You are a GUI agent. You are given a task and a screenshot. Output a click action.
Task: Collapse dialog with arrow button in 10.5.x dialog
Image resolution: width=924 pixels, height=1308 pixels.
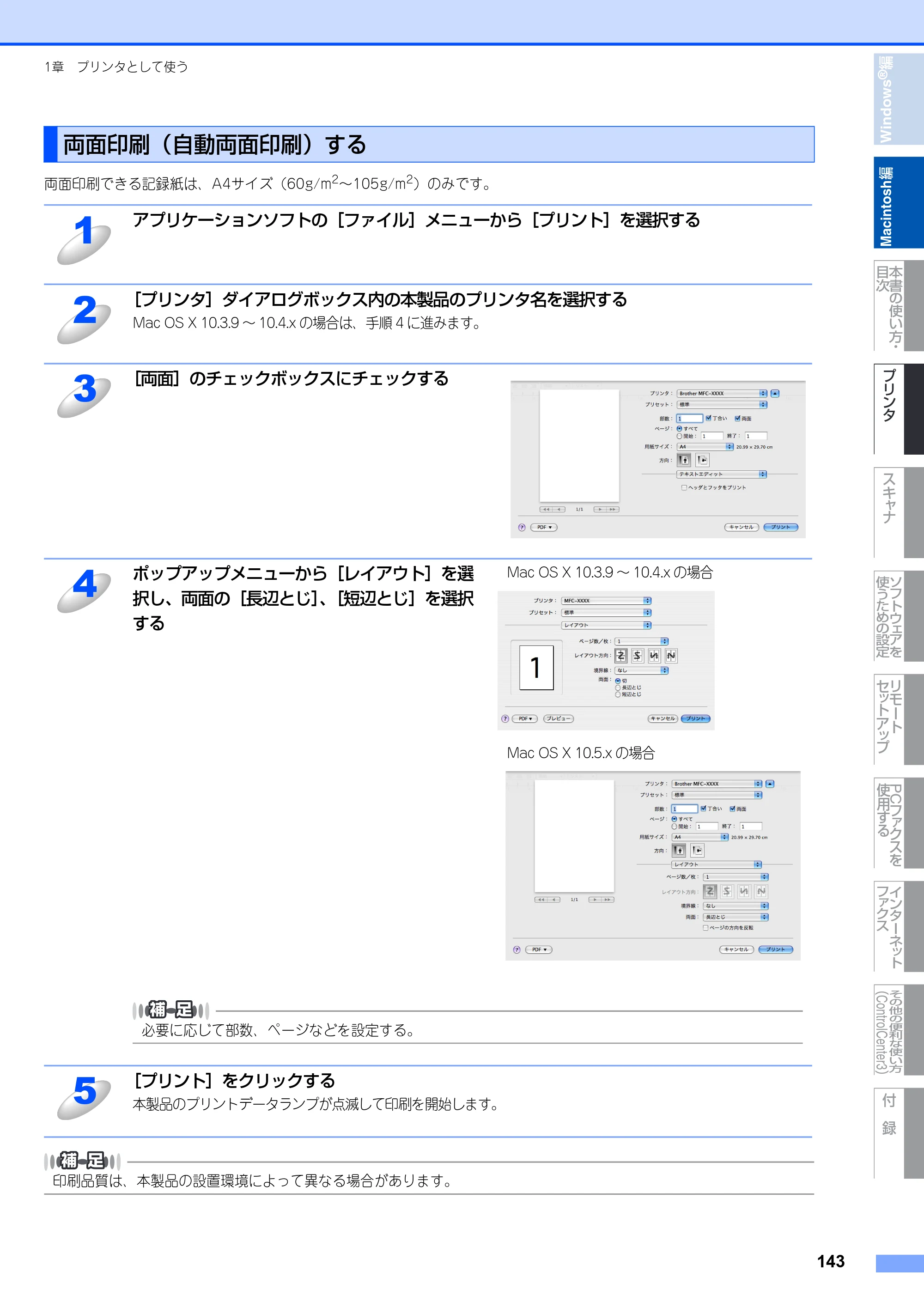770,784
